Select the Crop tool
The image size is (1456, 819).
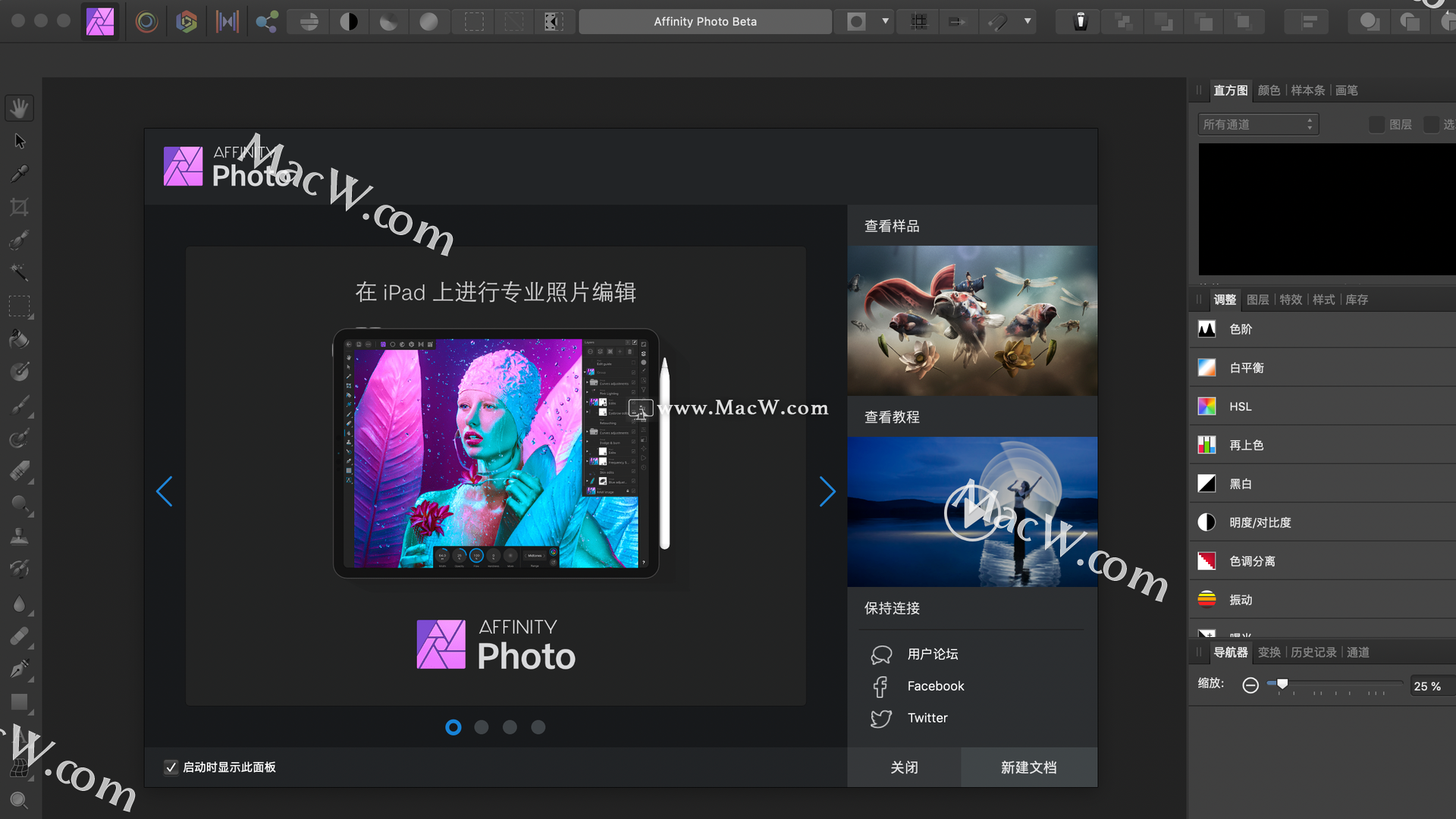point(20,207)
